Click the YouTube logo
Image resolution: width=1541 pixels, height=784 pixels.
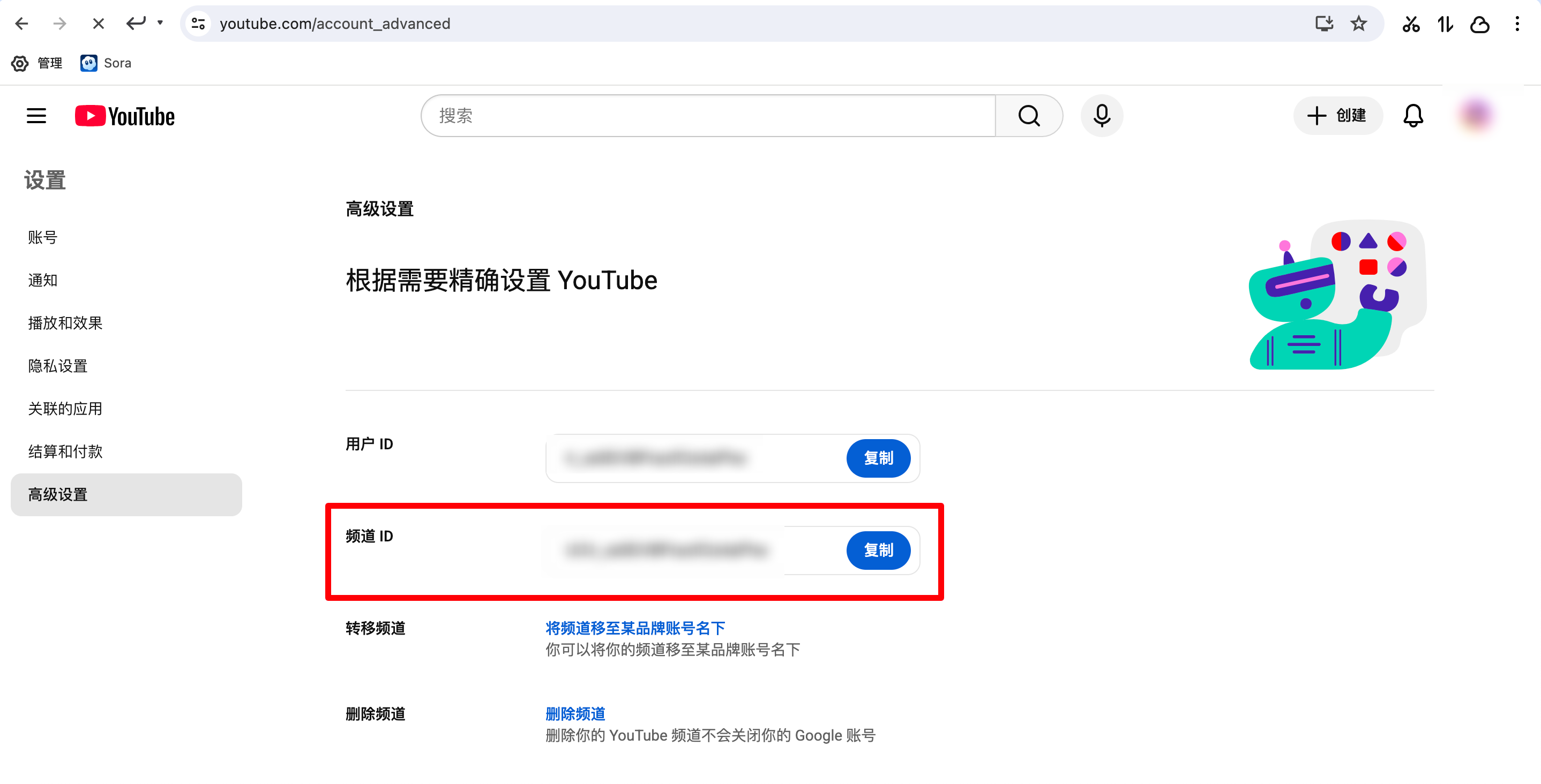pyautogui.click(x=125, y=116)
